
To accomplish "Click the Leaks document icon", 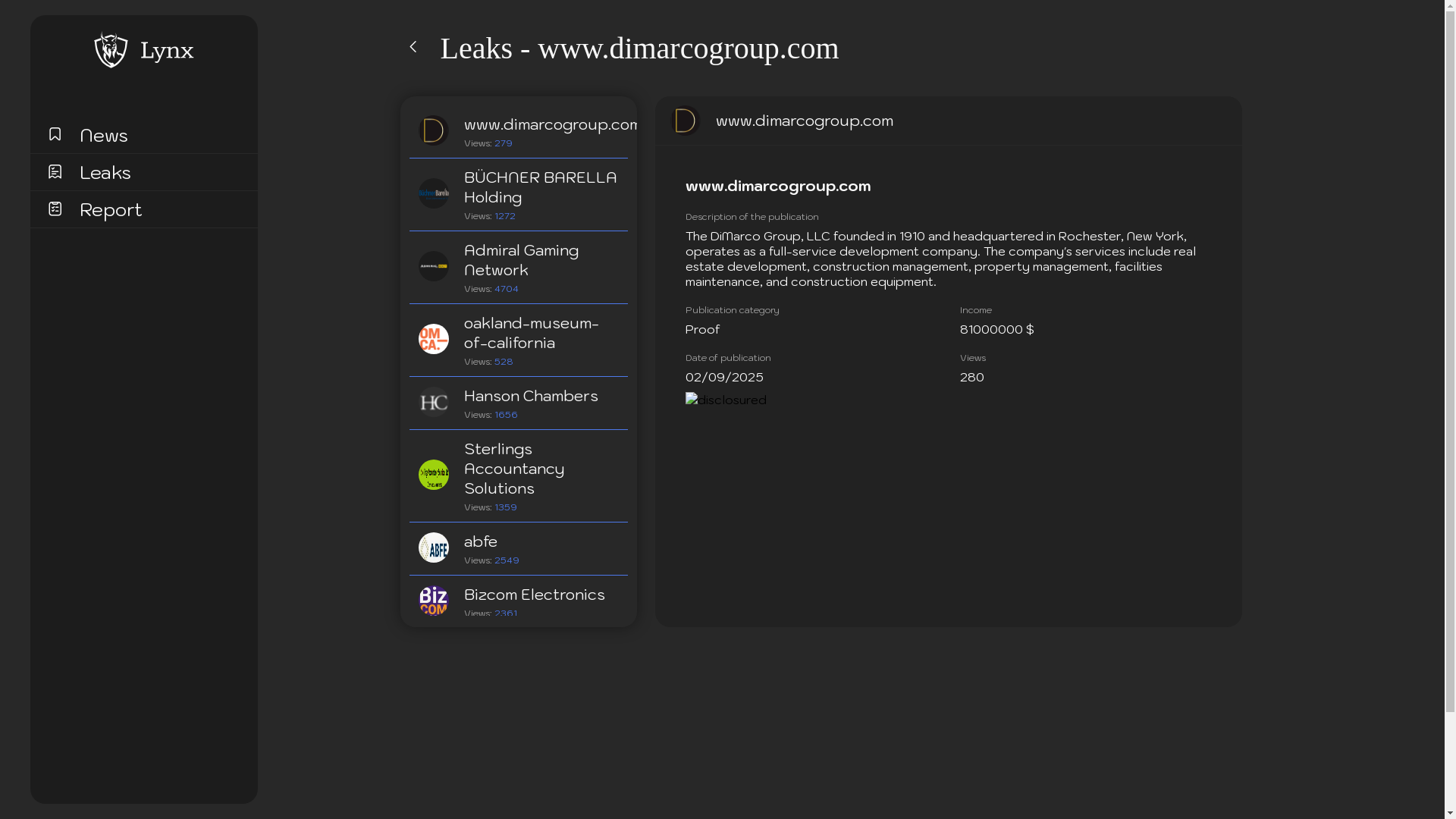I will coord(55,172).
